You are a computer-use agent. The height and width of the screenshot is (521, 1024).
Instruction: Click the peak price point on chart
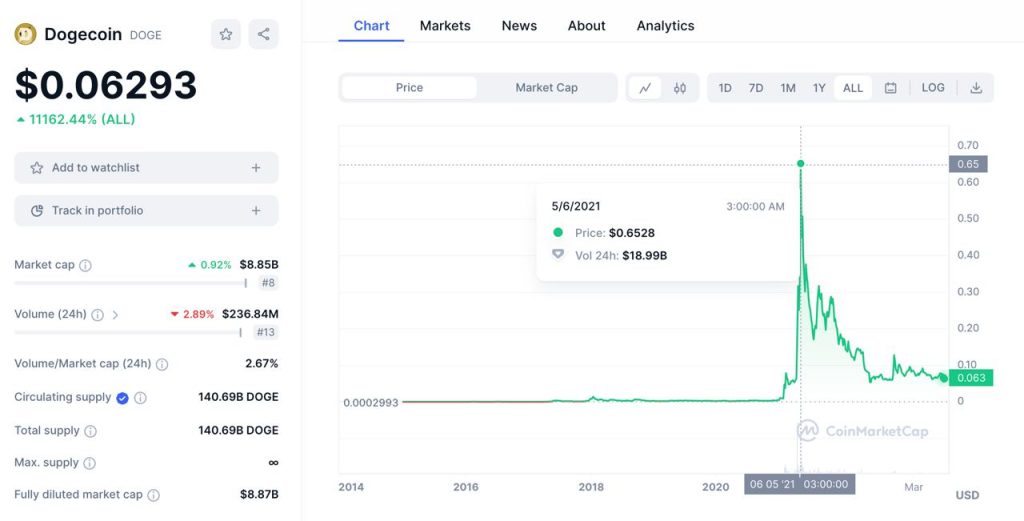coord(800,163)
